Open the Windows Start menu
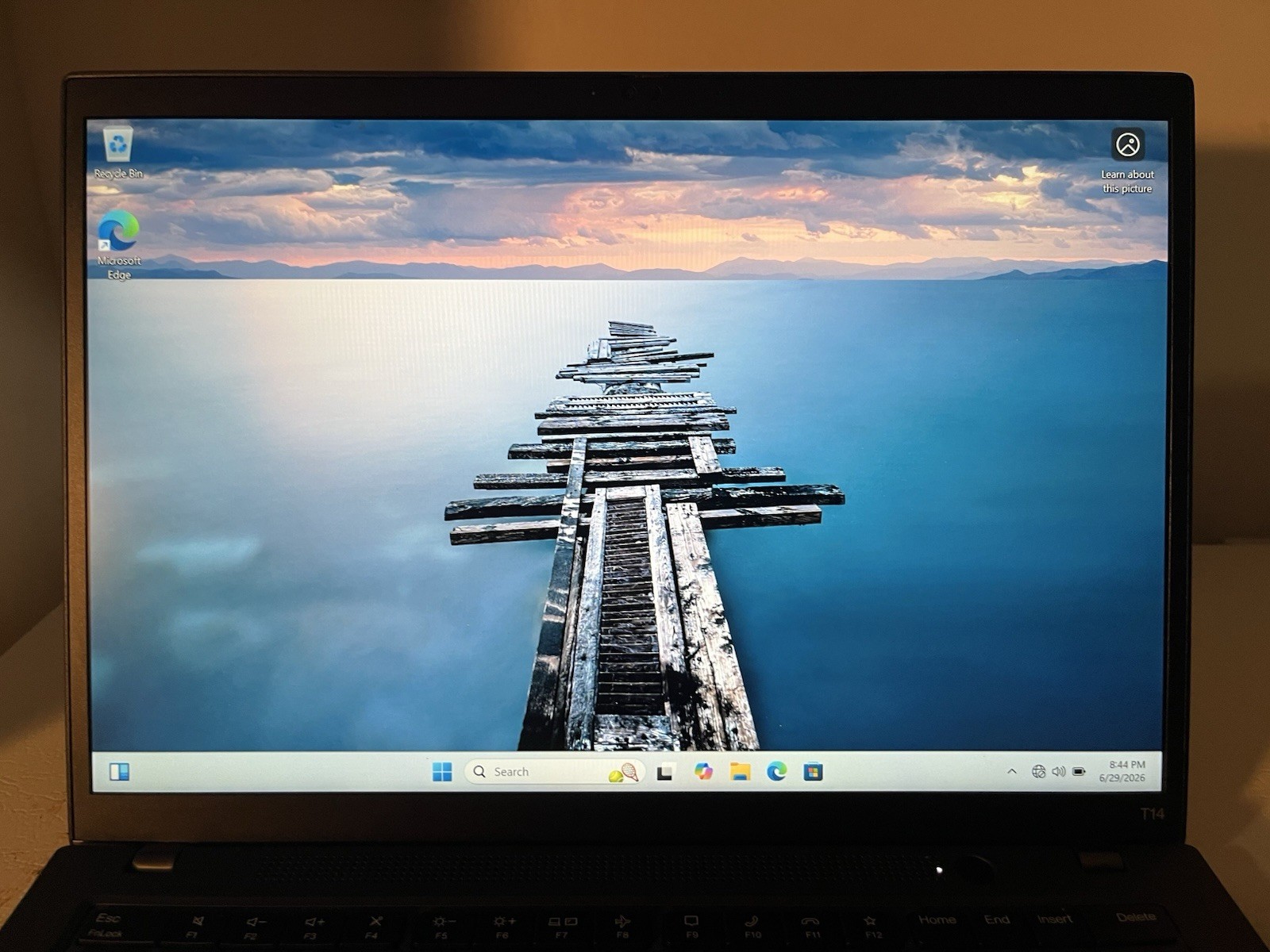This screenshot has width=1270, height=952. (442, 772)
